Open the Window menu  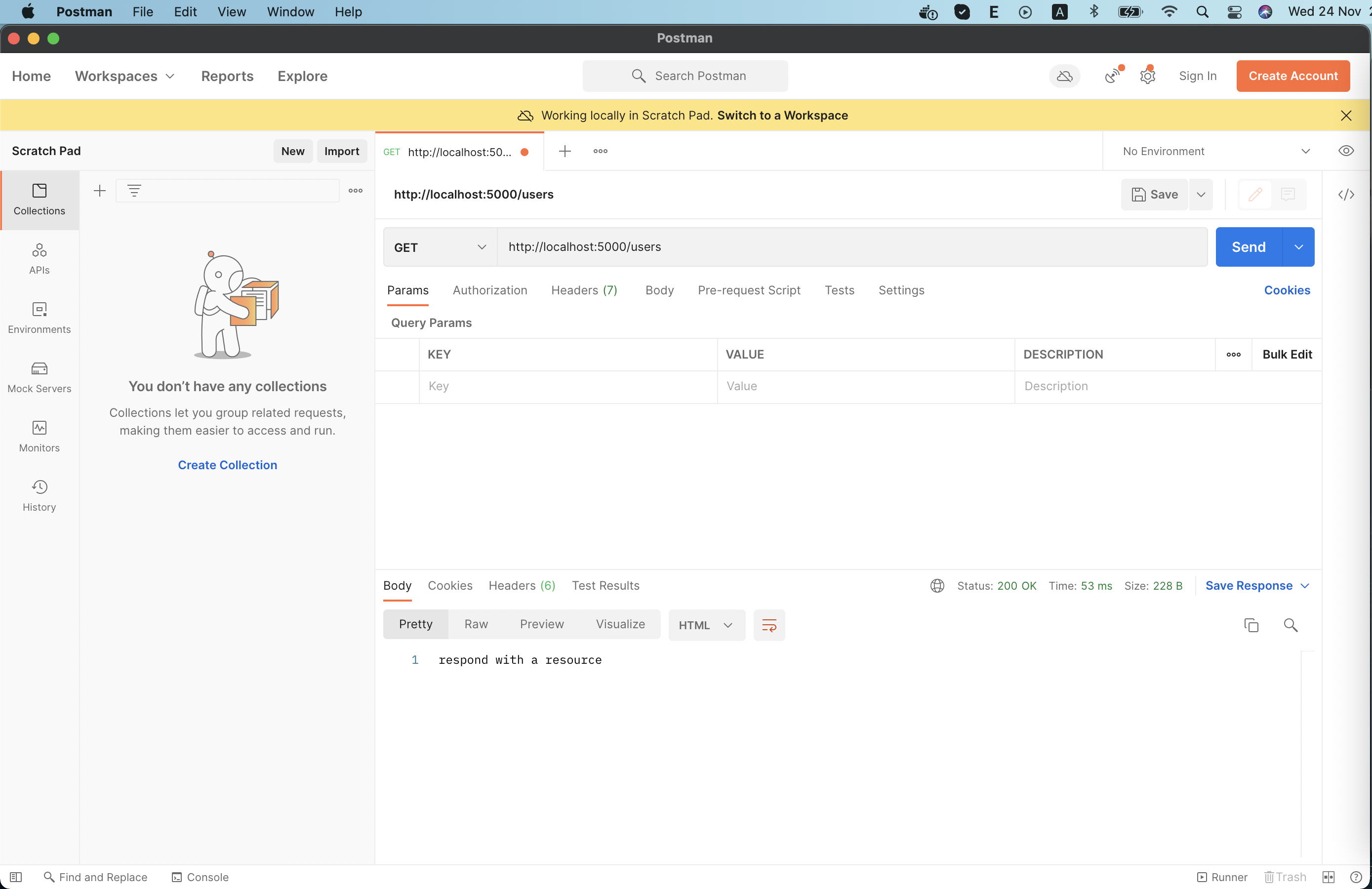click(x=290, y=11)
